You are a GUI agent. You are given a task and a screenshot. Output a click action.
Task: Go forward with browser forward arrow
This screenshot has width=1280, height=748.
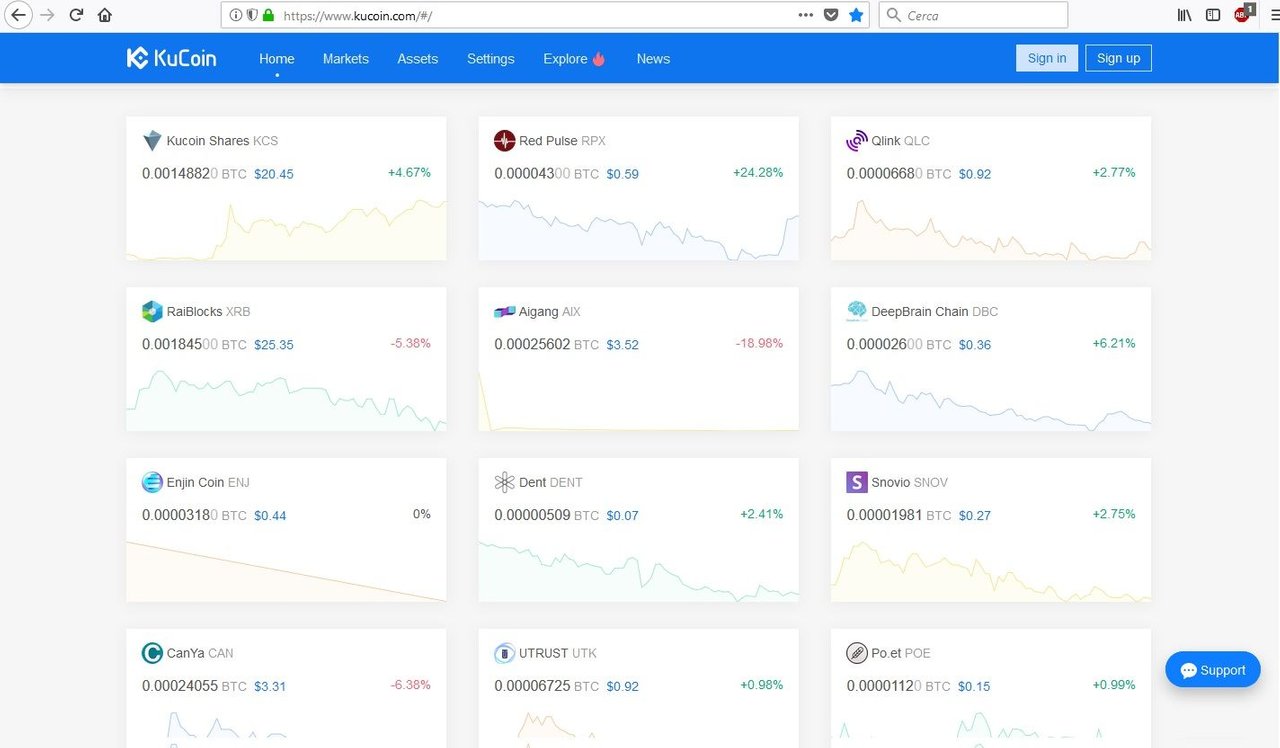[47, 15]
